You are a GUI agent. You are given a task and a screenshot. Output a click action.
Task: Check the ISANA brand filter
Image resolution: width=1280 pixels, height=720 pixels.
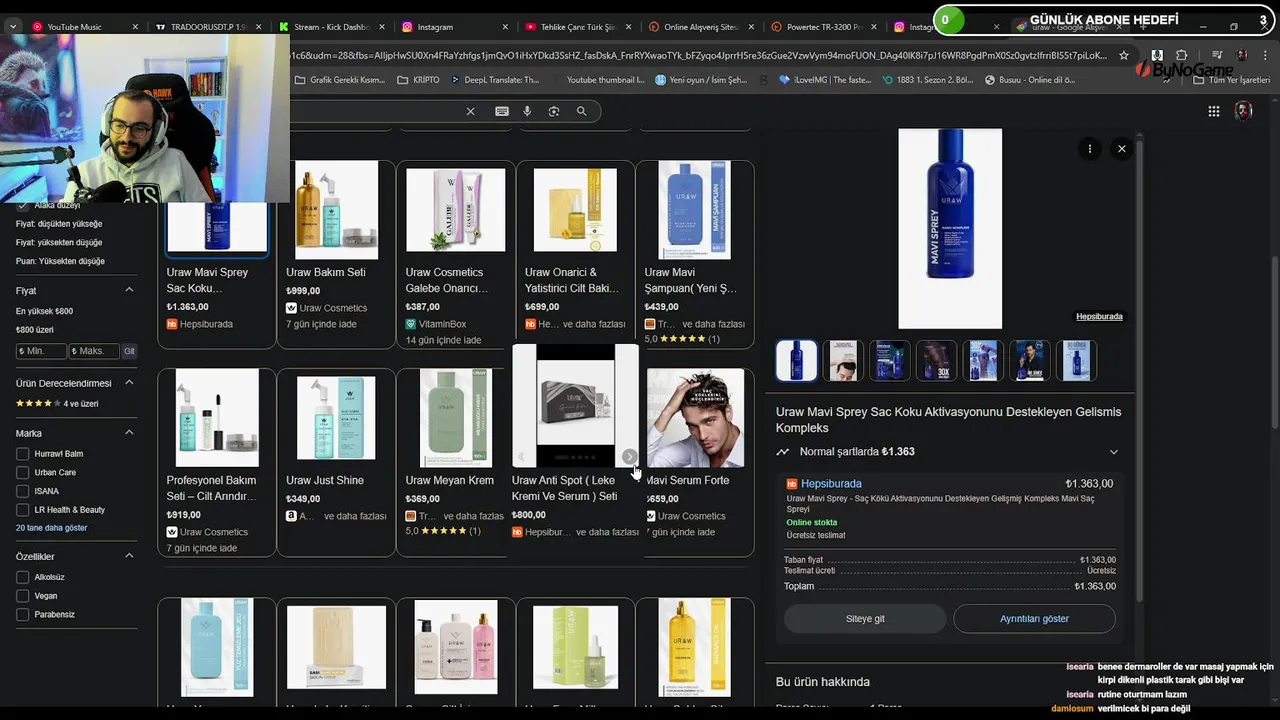click(23, 491)
